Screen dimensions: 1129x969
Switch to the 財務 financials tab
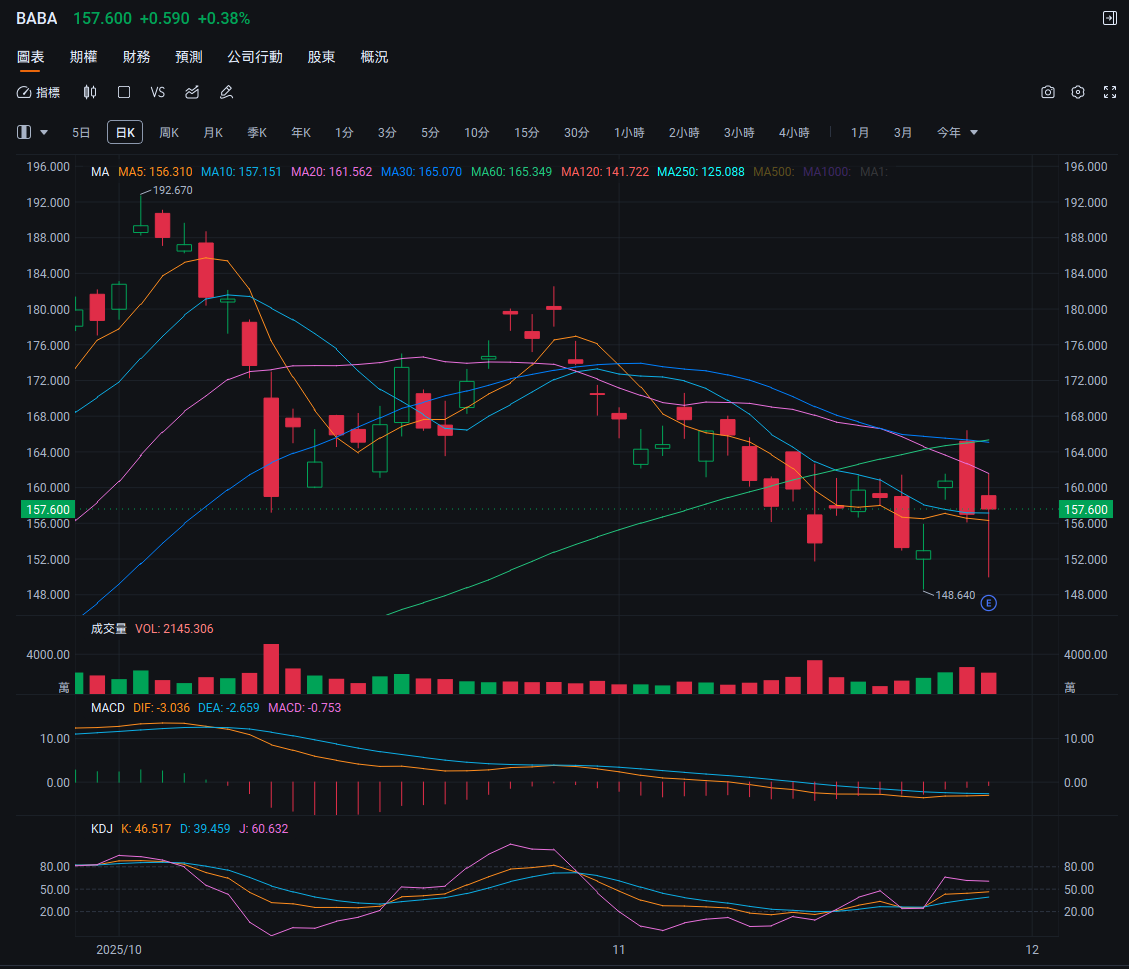[136, 57]
